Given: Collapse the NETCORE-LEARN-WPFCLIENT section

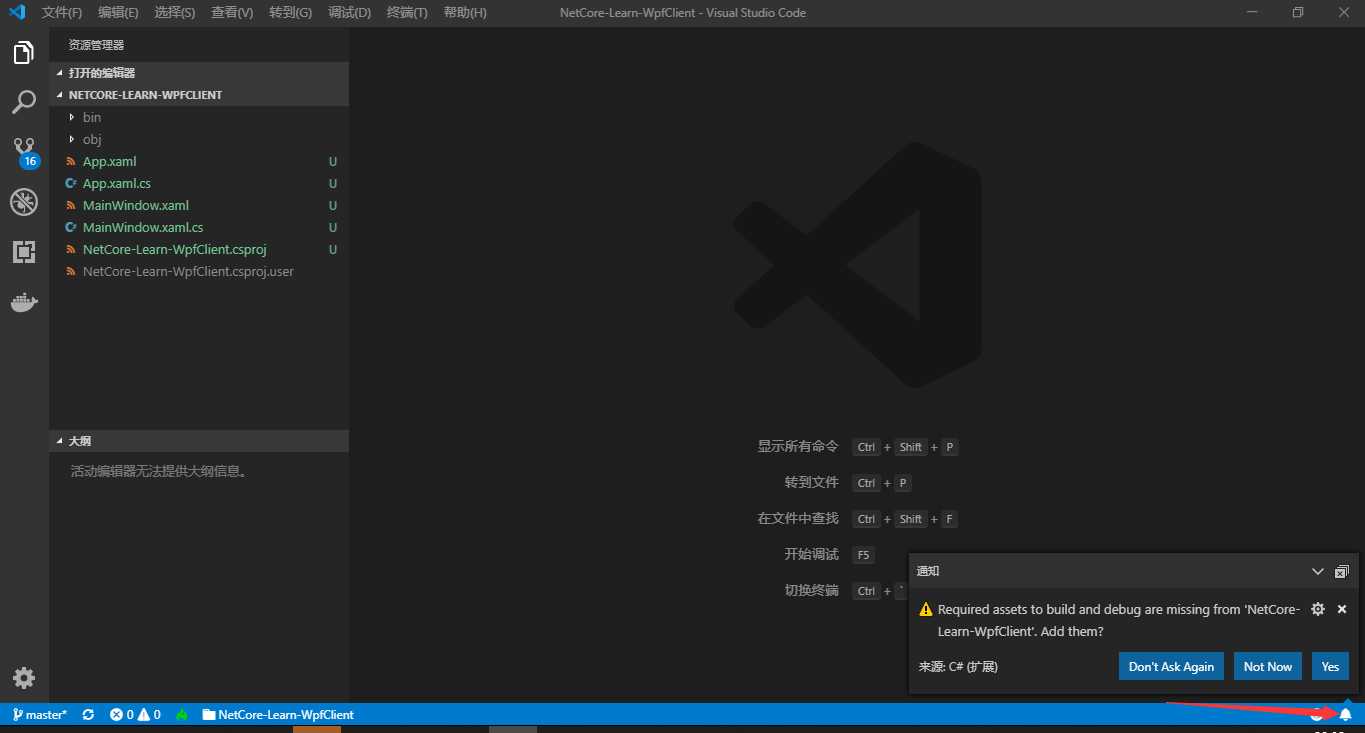Looking at the screenshot, I should [x=198, y=95].
